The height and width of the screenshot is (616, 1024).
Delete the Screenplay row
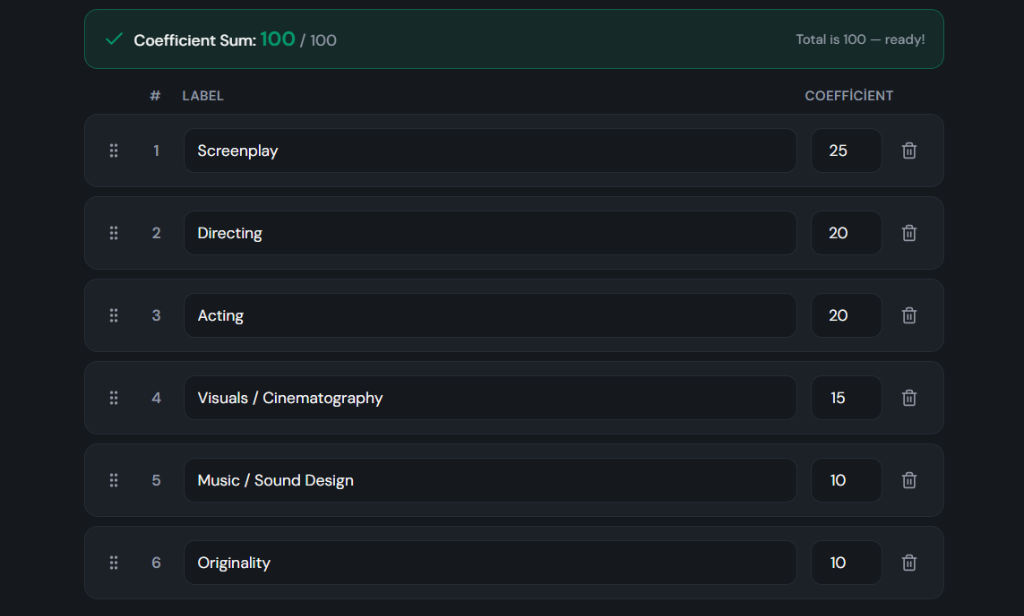coord(908,151)
